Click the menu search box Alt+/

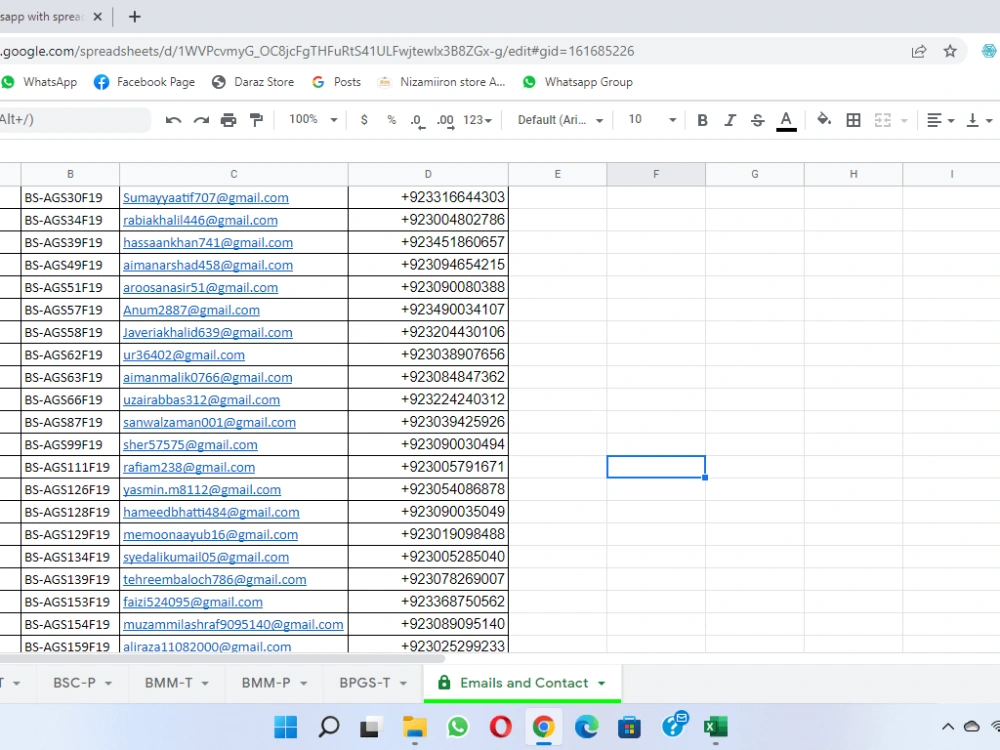coord(73,119)
